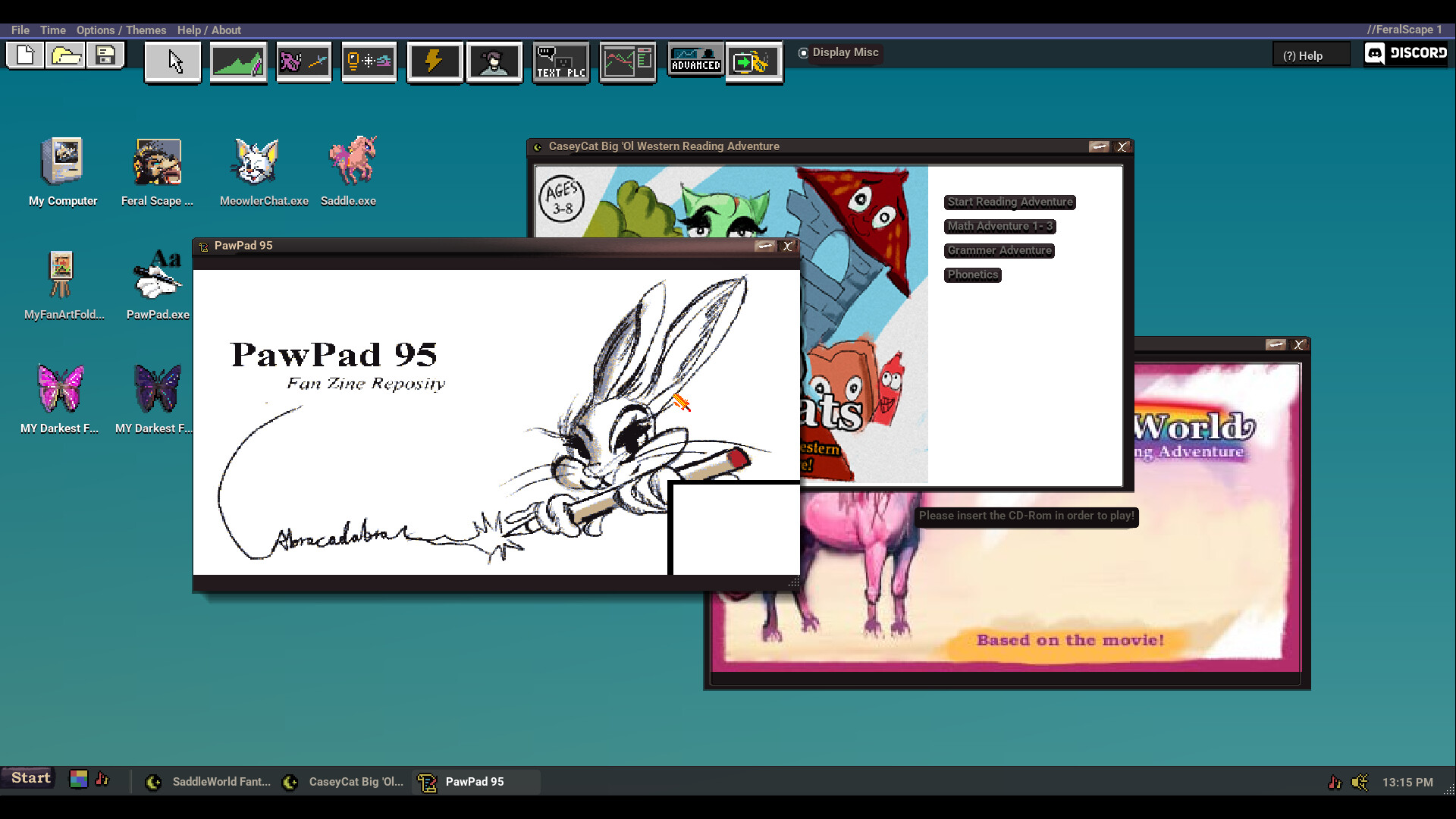Image resolution: width=1456 pixels, height=819 pixels.
Task: Open the Feral Scape desktop icon
Action: [x=157, y=172]
